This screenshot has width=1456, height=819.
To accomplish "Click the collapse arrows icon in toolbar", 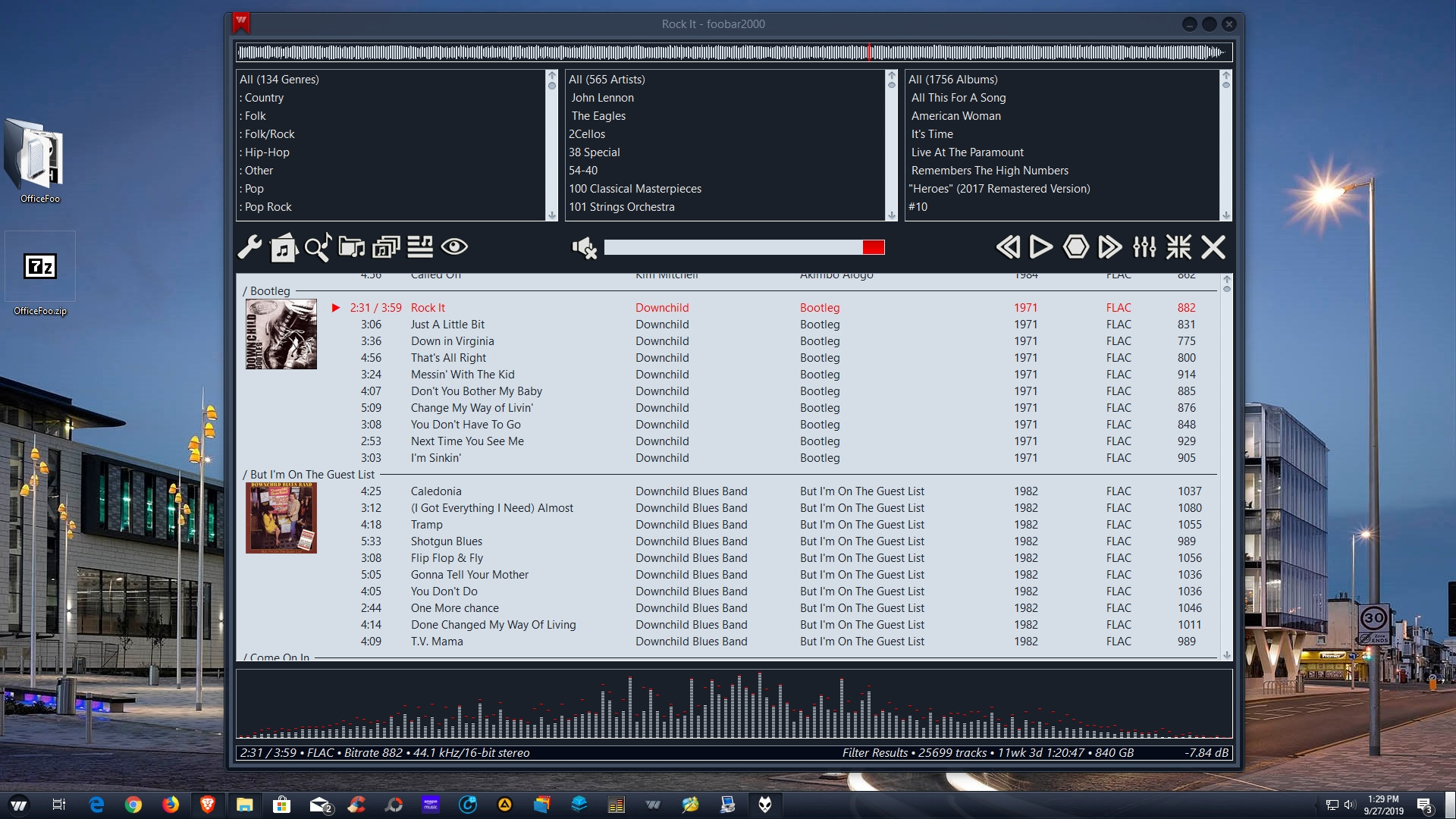I will 1178,247.
